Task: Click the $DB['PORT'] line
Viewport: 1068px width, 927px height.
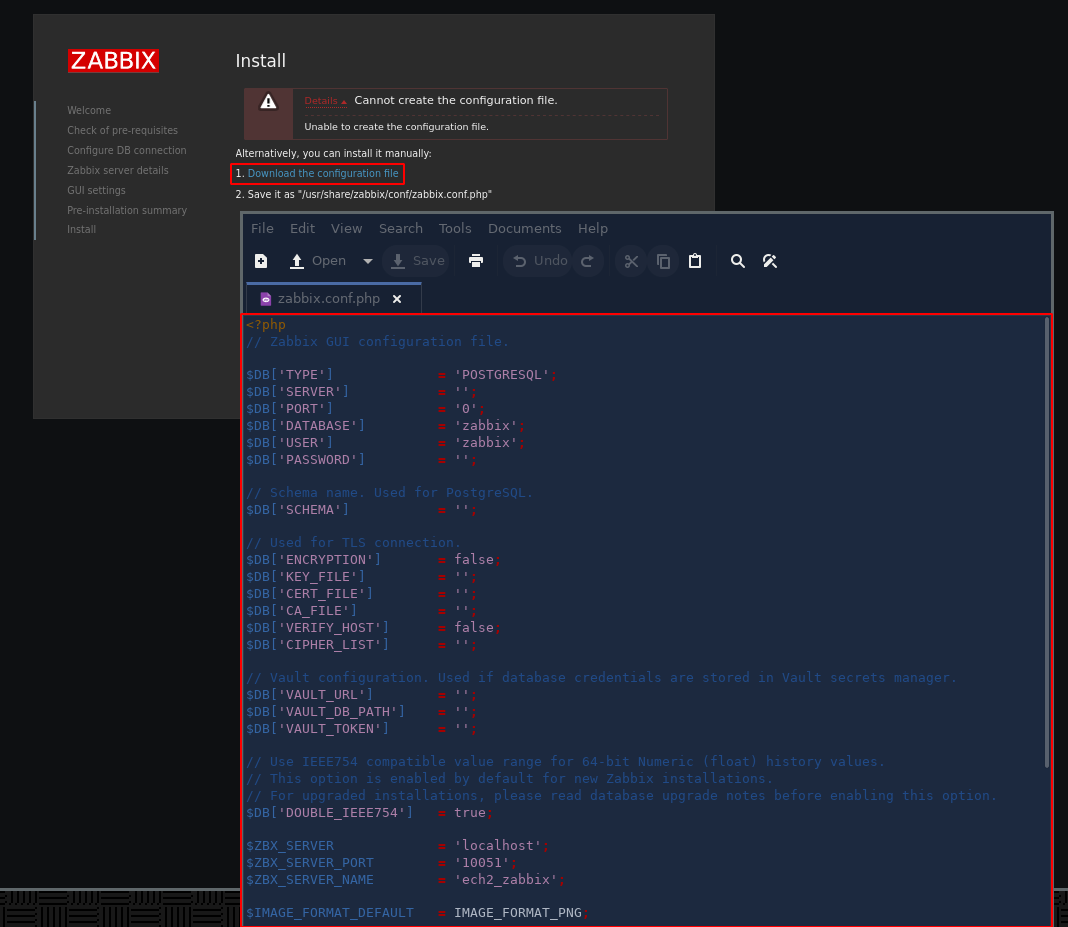Action: (366, 409)
